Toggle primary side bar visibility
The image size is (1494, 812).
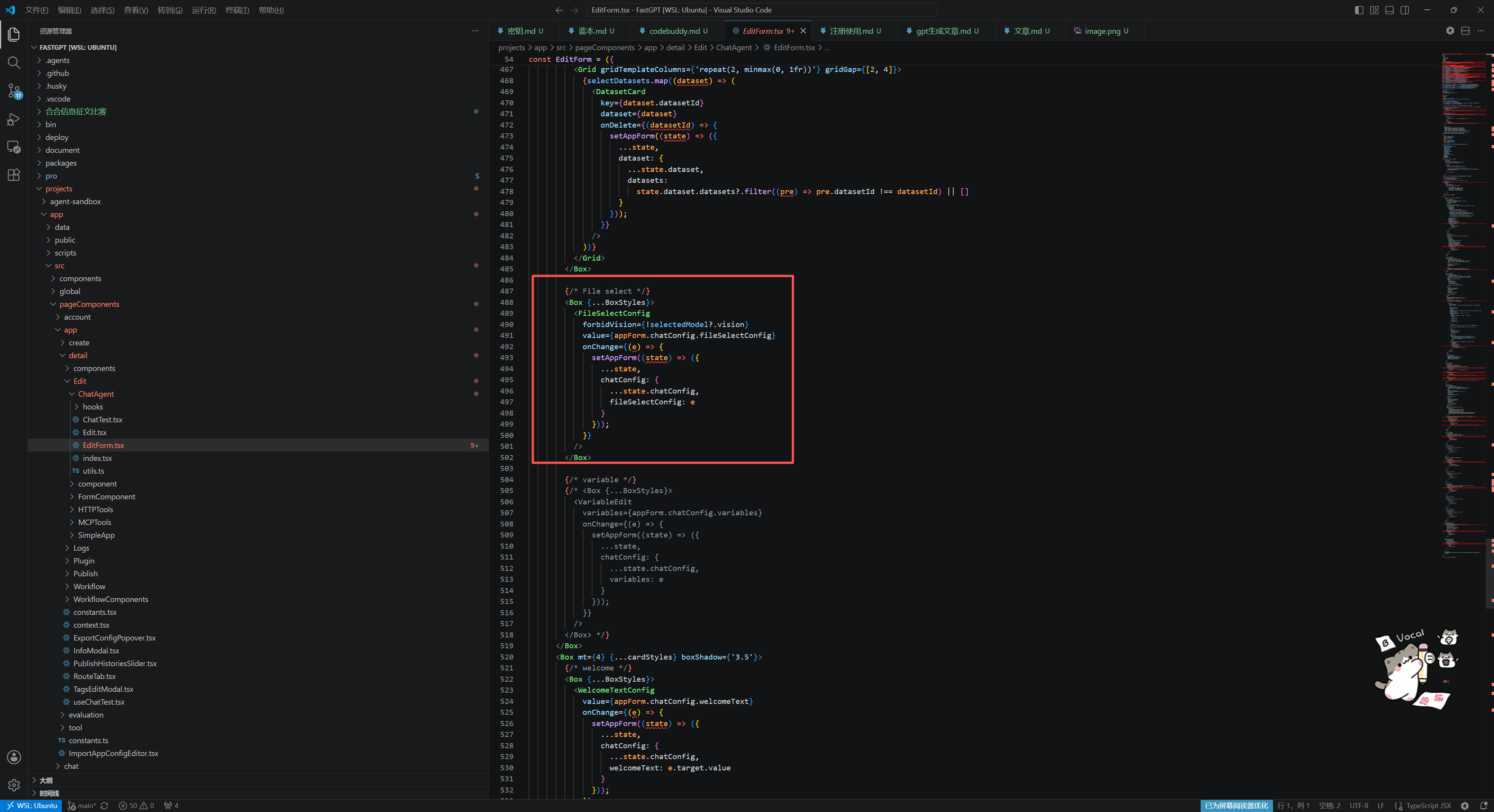pos(1359,10)
